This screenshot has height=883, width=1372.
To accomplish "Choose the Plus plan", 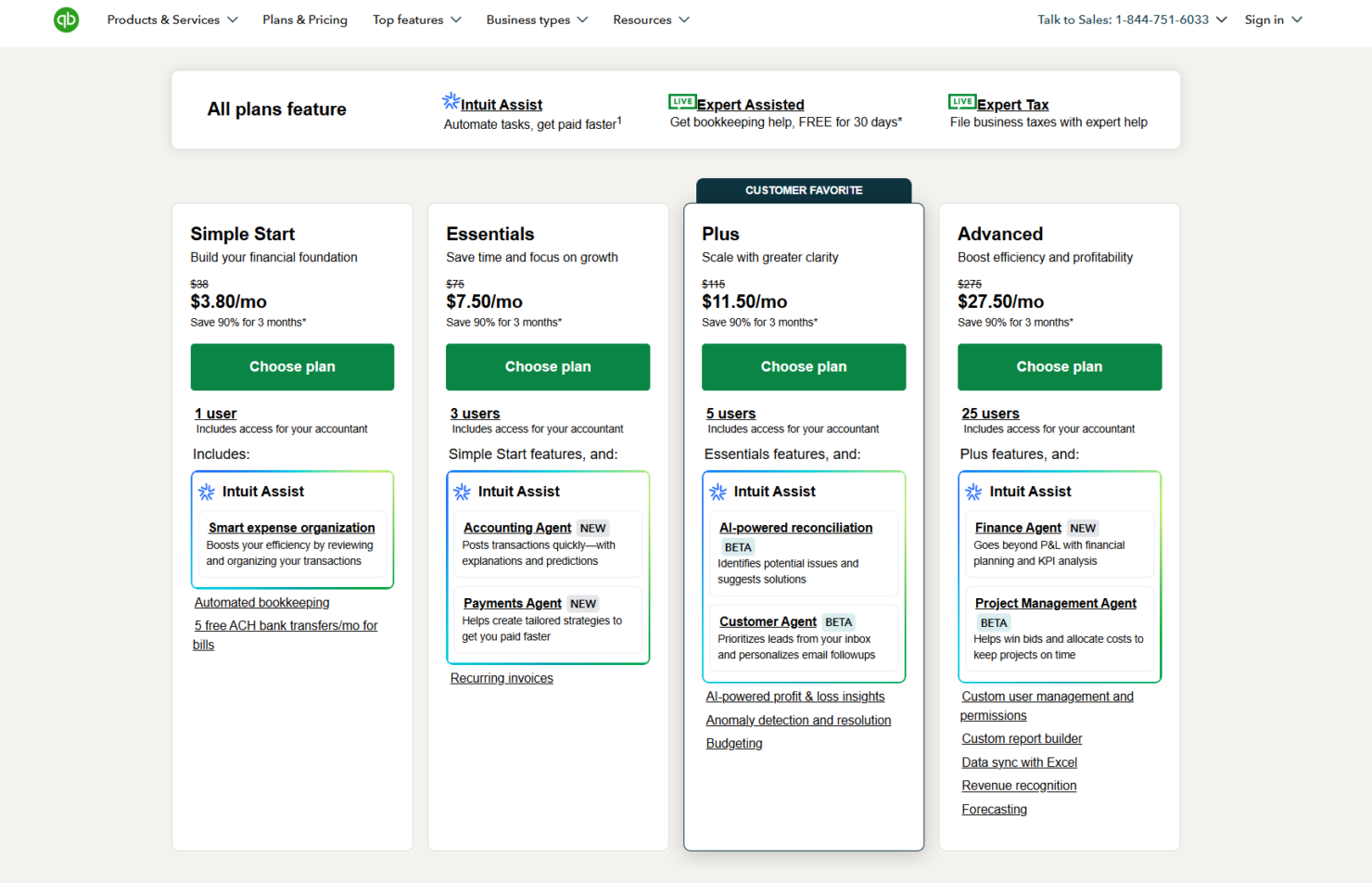I will [803, 366].
